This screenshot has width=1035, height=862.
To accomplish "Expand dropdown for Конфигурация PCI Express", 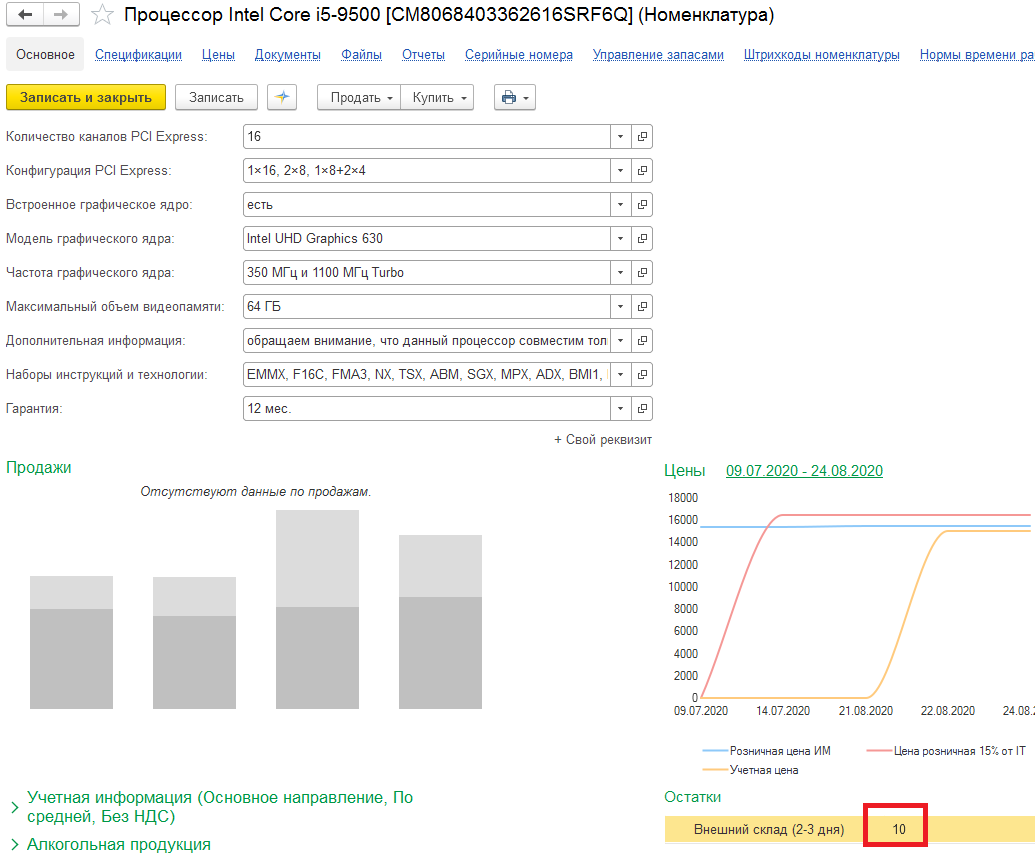I will point(620,170).
